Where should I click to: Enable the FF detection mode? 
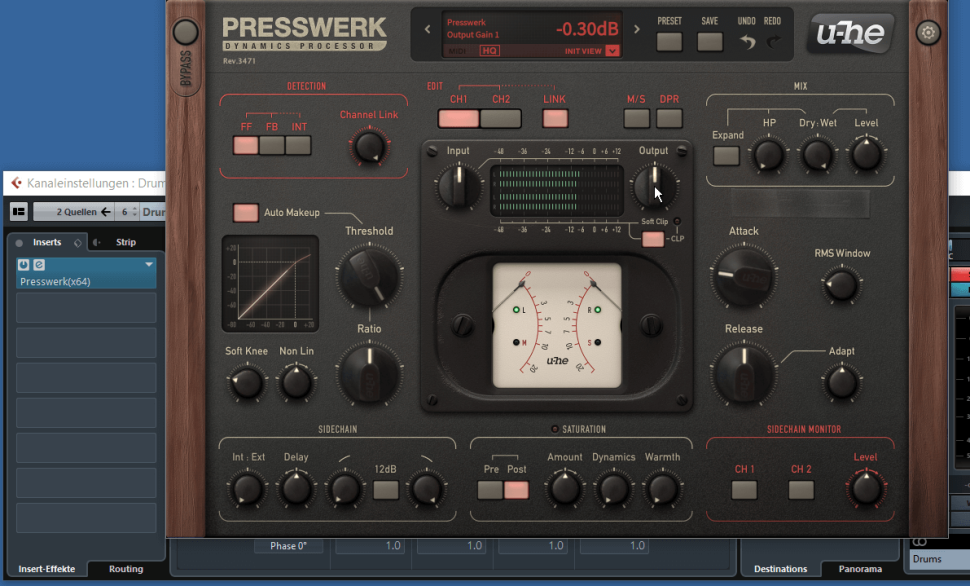tap(246, 145)
